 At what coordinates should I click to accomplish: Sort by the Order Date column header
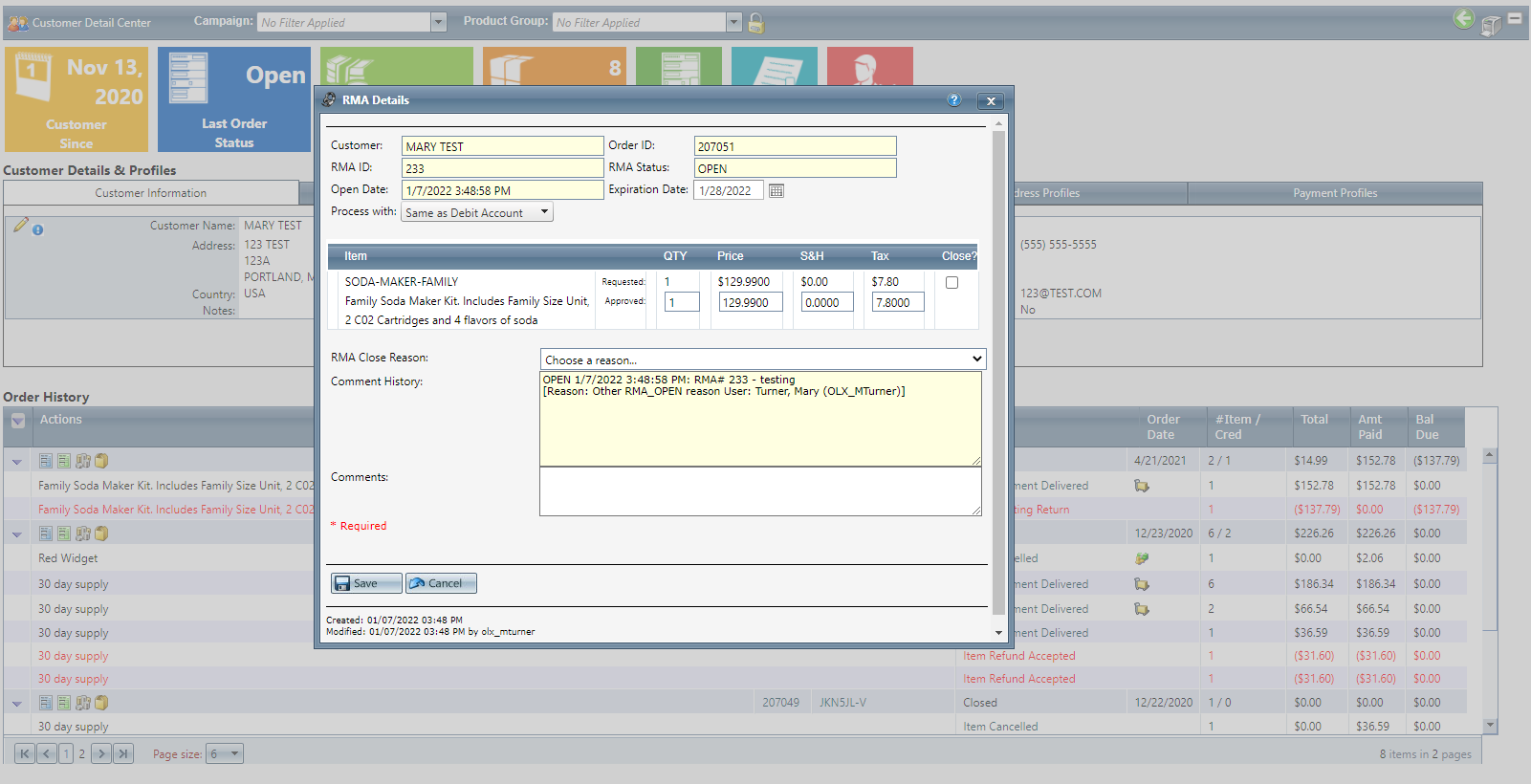[x=1163, y=426]
